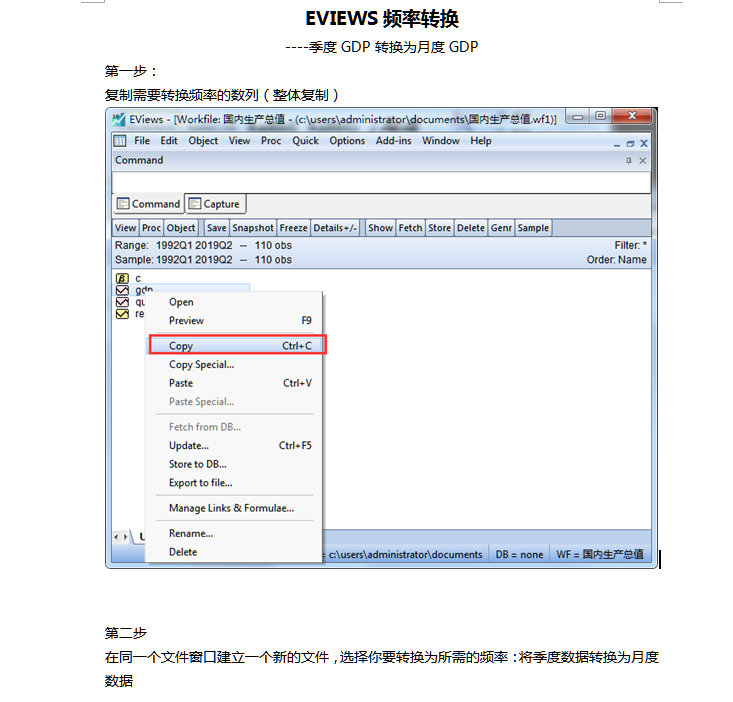The width and height of the screenshot is (733, 702).
Task: Choose Manage Links & Formulae...
Action: tap(234, 508)
